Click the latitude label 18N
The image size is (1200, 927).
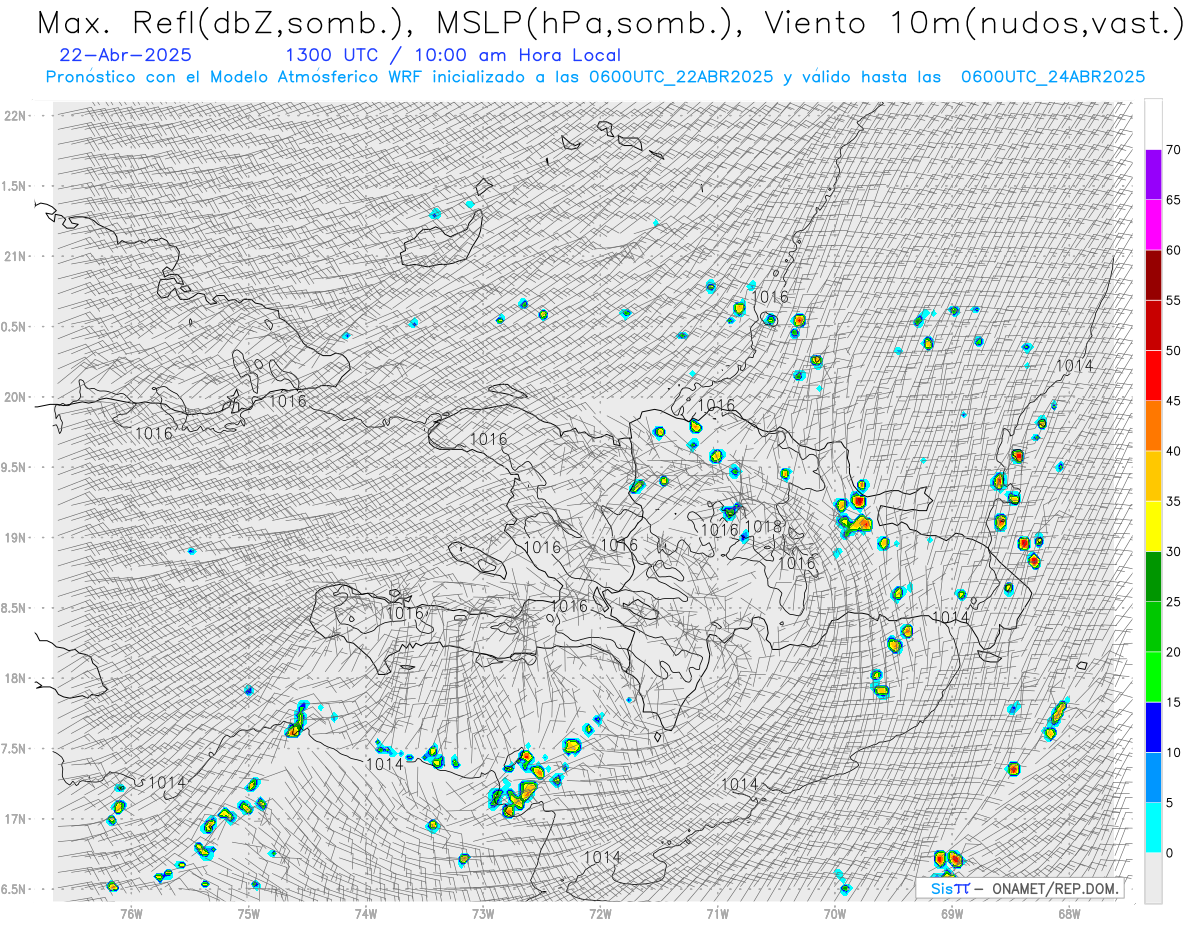pos(14,678)
